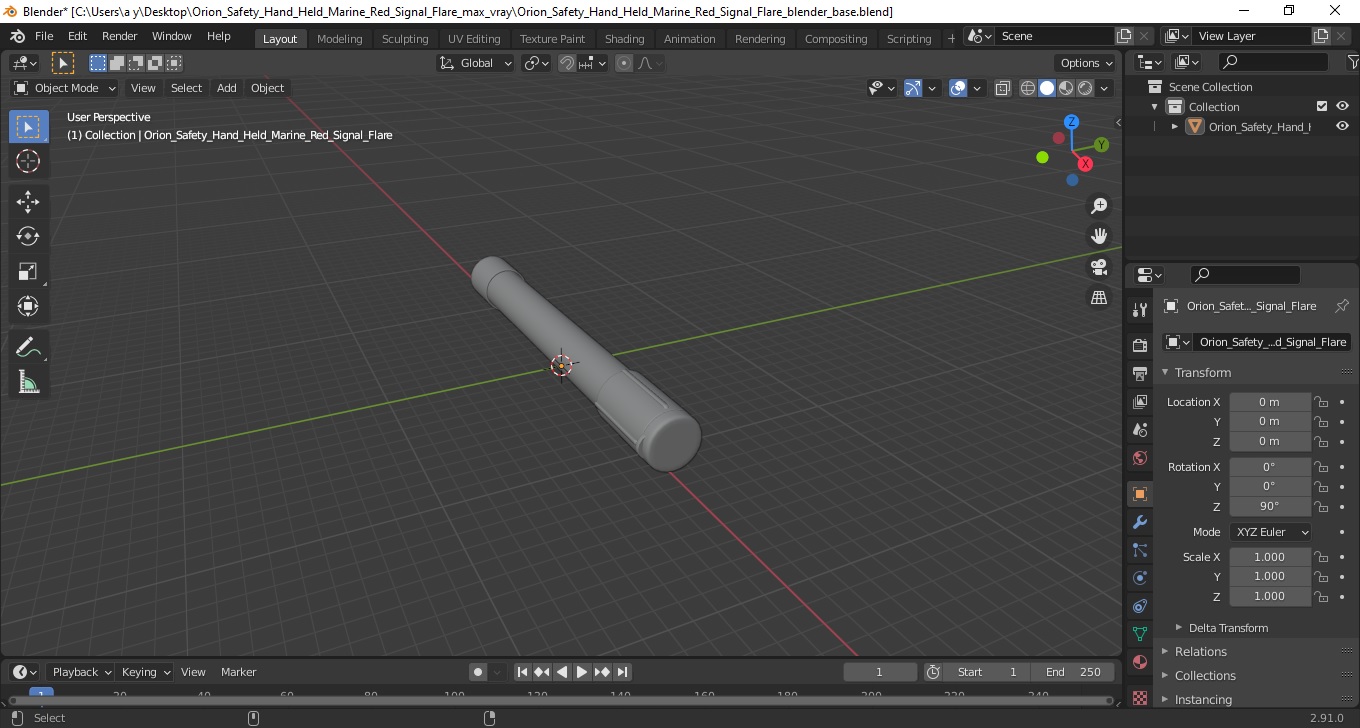Open the Object properties tab

coord(1140,494)
